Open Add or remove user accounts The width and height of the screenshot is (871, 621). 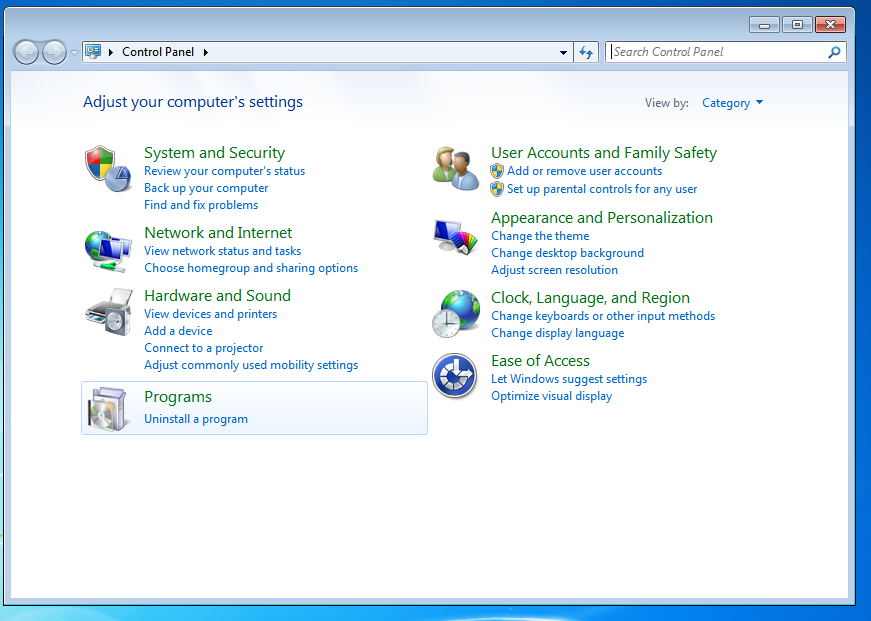point(584,171)
